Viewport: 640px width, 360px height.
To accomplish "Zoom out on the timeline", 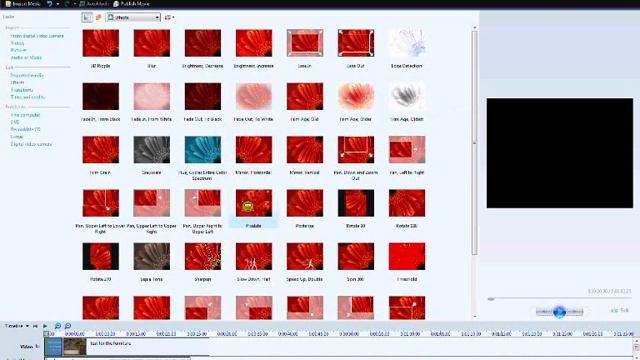I will (x=68, y=326).
